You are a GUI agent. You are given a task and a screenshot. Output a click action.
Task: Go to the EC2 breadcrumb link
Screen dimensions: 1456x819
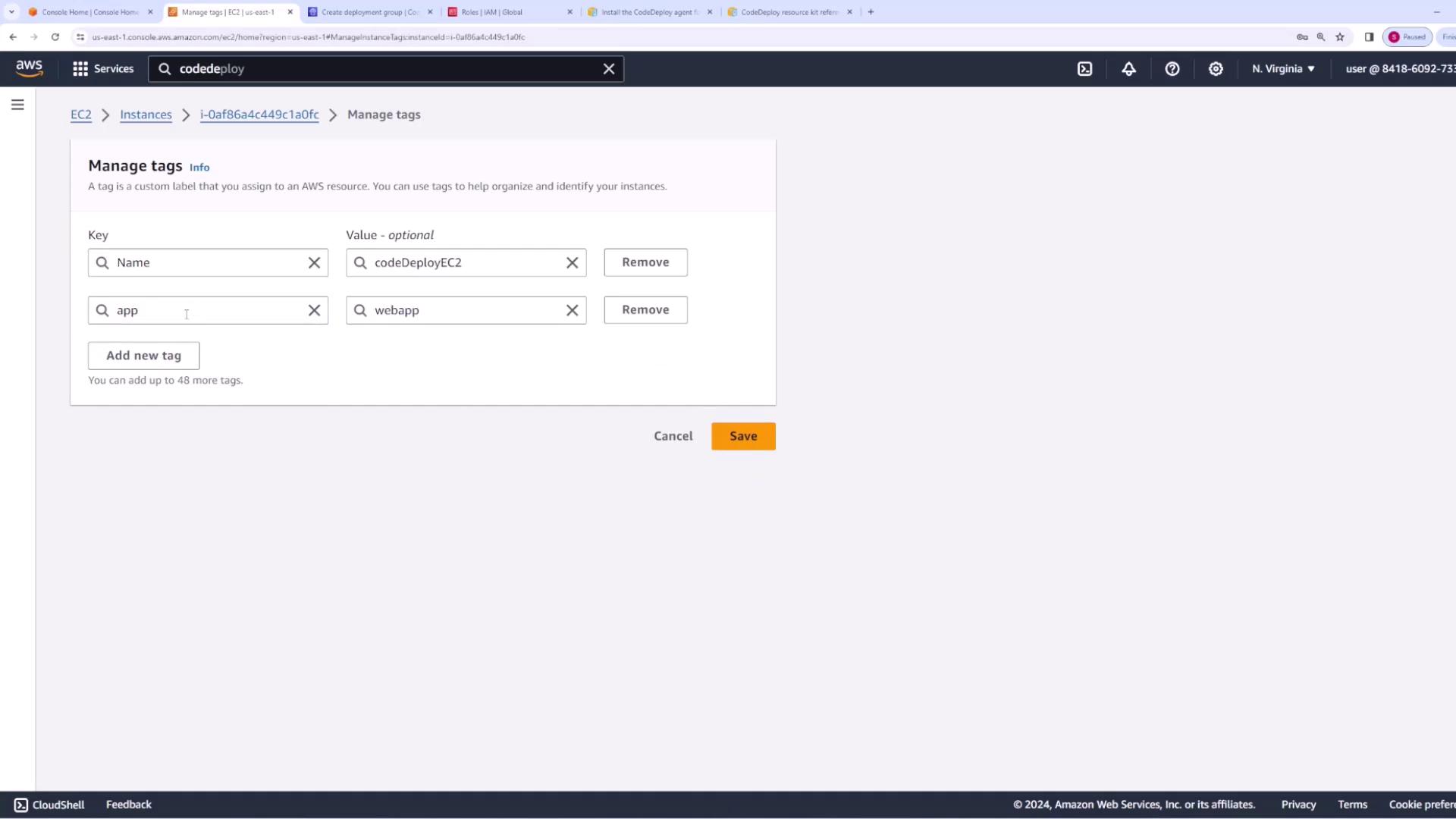point(81,115)
